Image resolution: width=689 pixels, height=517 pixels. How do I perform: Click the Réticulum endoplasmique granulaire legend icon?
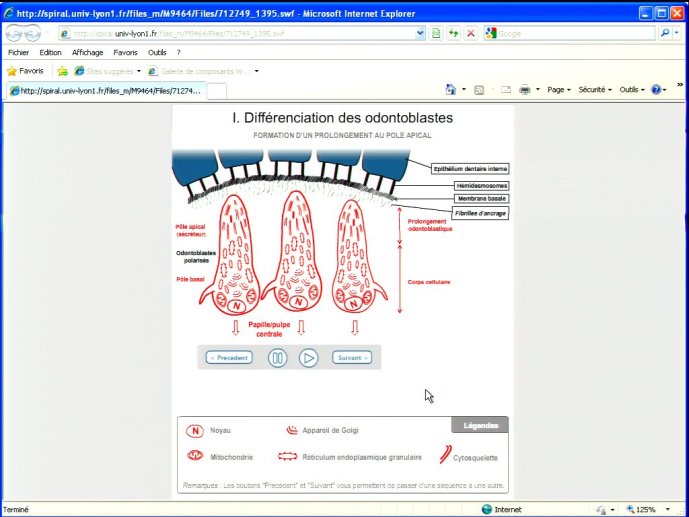click(x=288, y=457)
